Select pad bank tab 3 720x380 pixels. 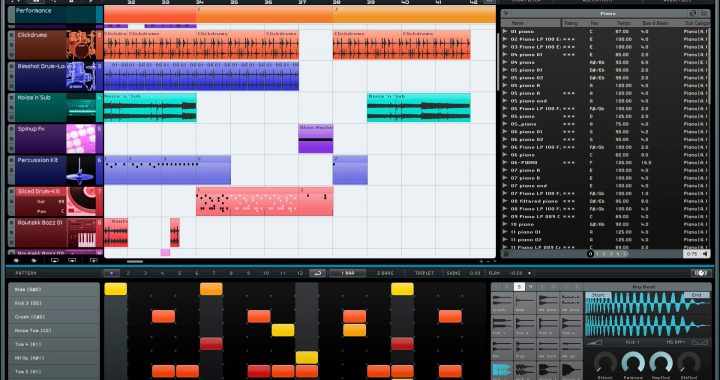[519, 287]
